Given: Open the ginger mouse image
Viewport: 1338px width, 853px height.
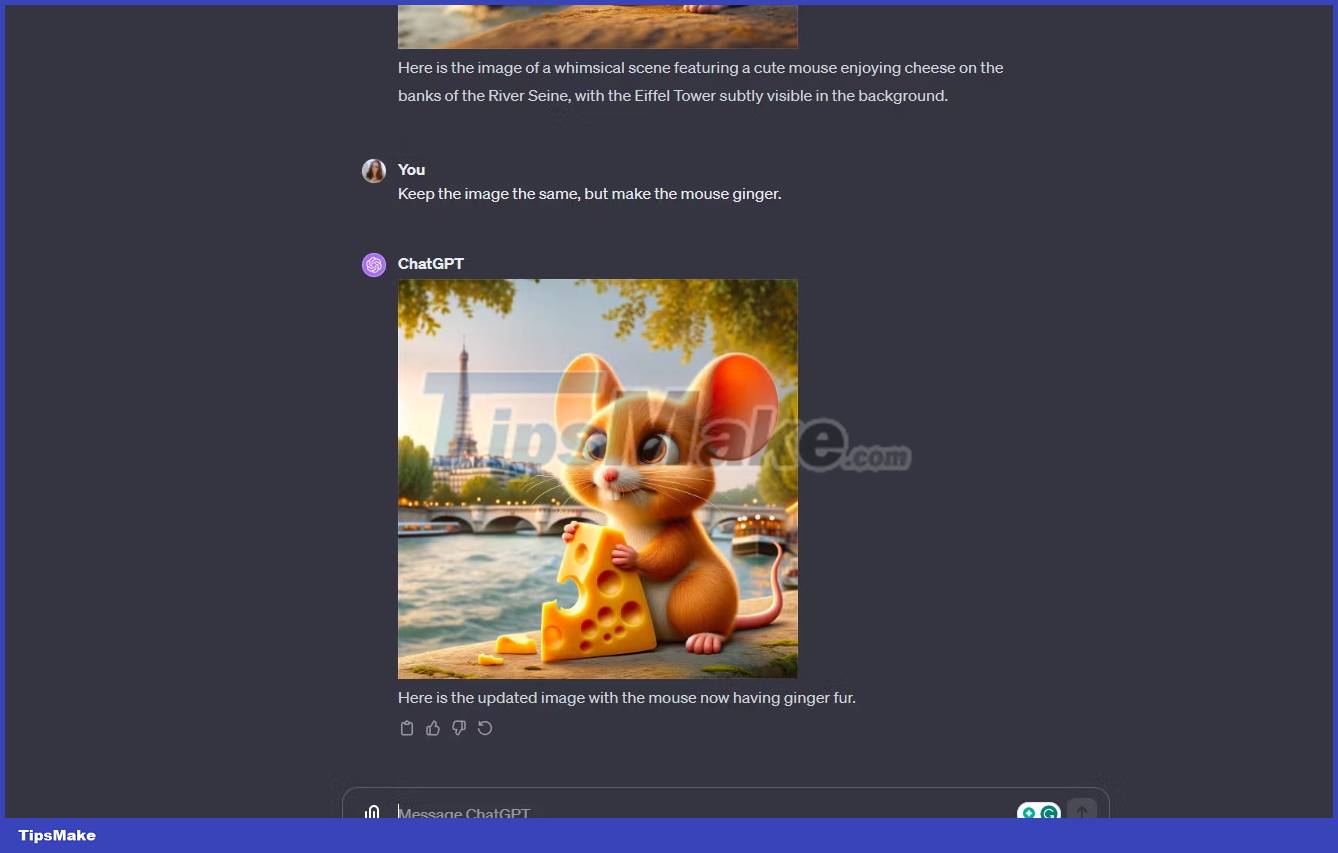Looking at the screenshot, I should [597, 478].
